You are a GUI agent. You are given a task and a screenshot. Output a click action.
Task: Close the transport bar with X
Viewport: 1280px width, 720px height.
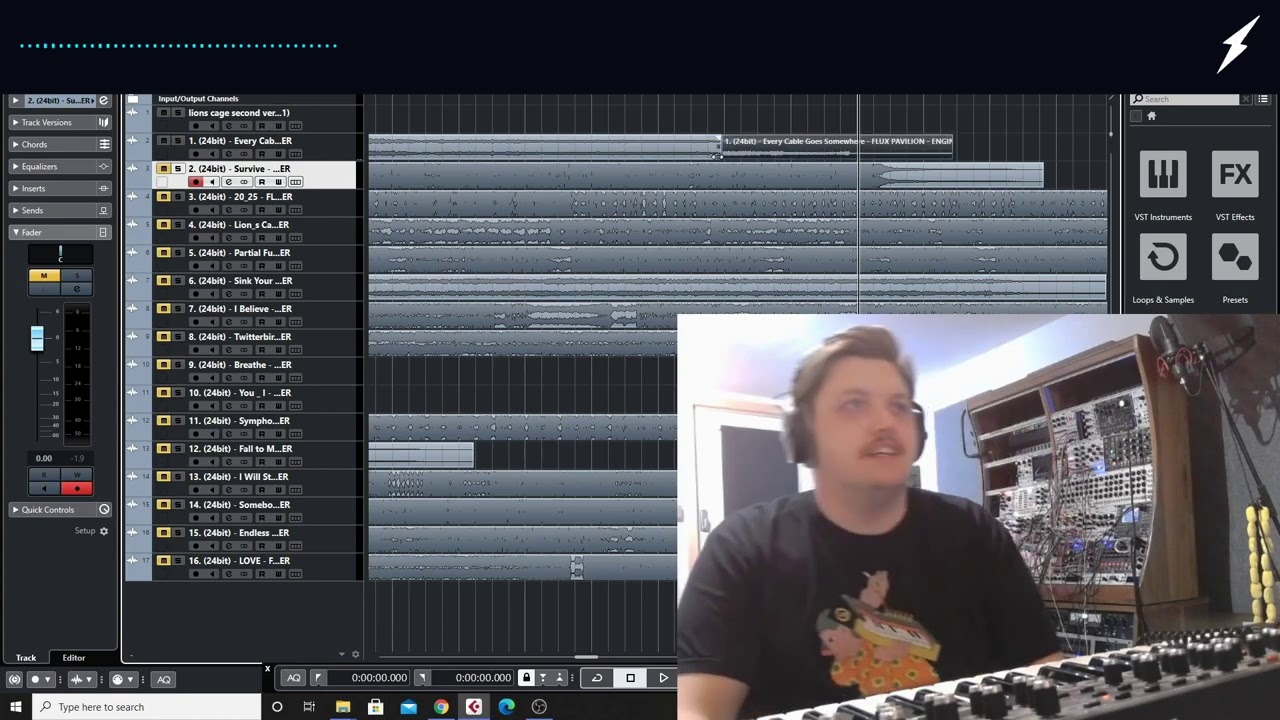(267, 668)
